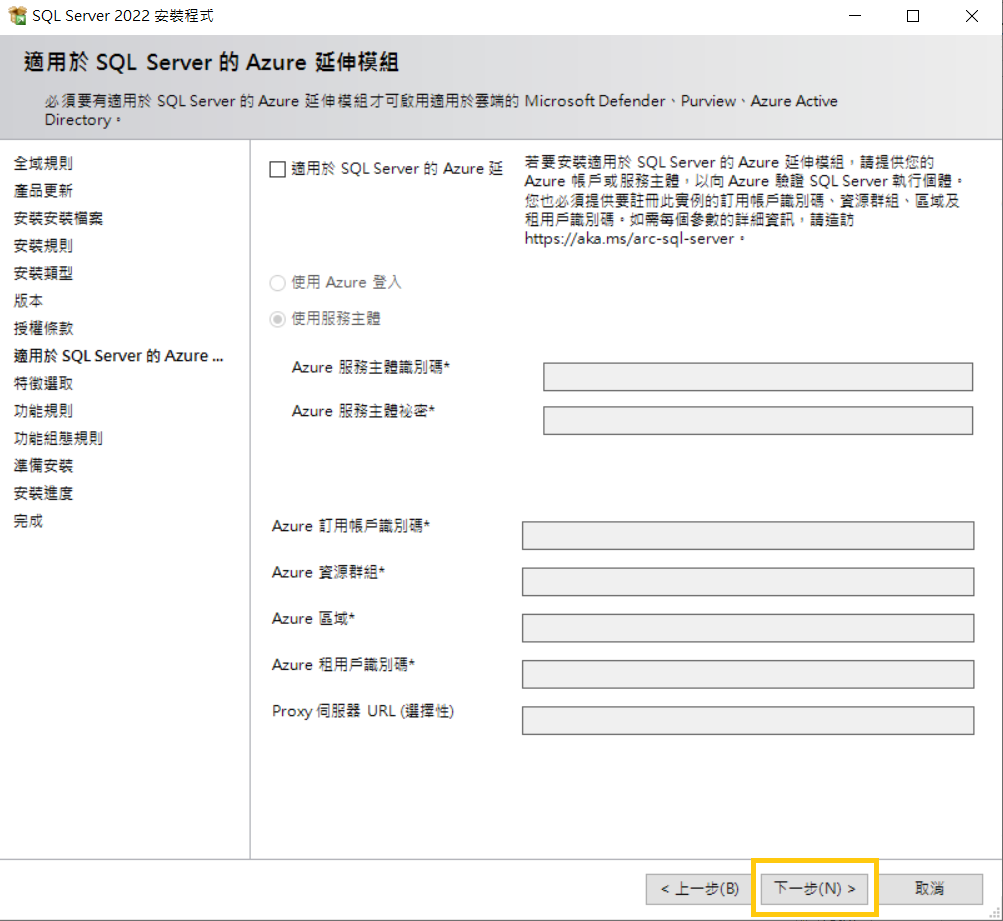Select 適用於 SQL Server 的 Azure step in sidebar
This screenshot has width=1003, height=921.
(118, 356)
